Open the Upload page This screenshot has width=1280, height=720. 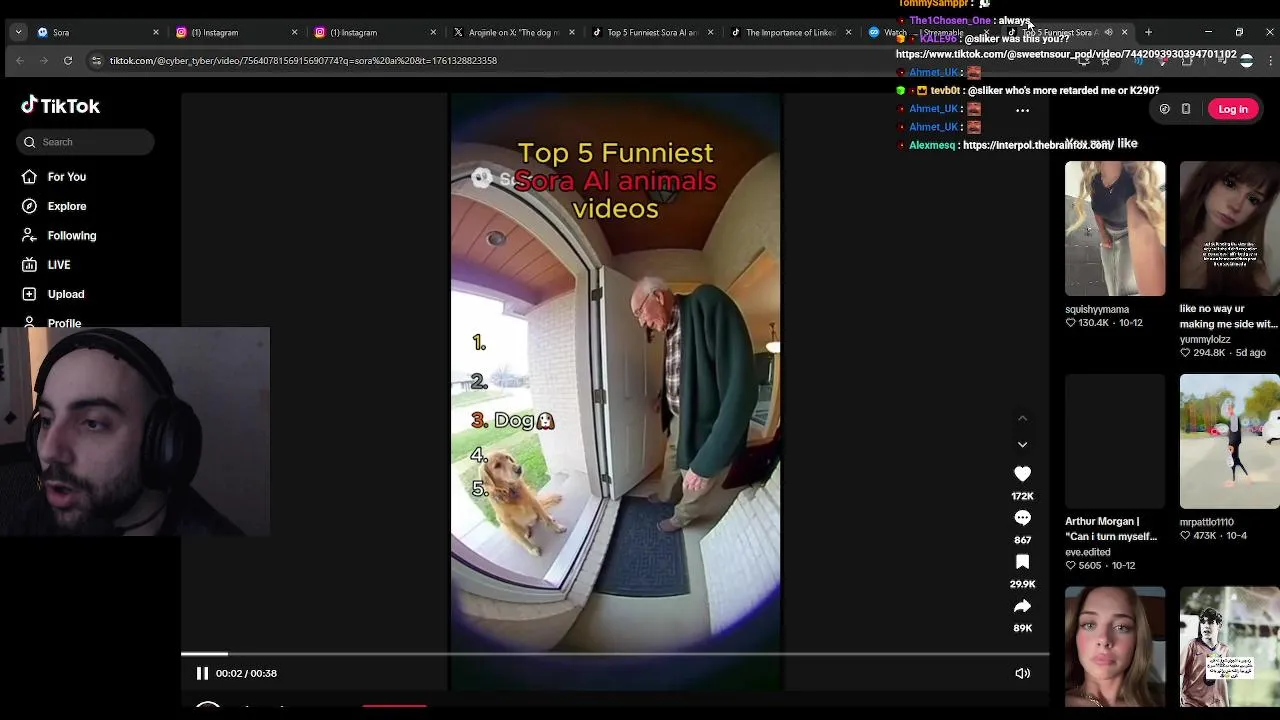pos(66,294)
